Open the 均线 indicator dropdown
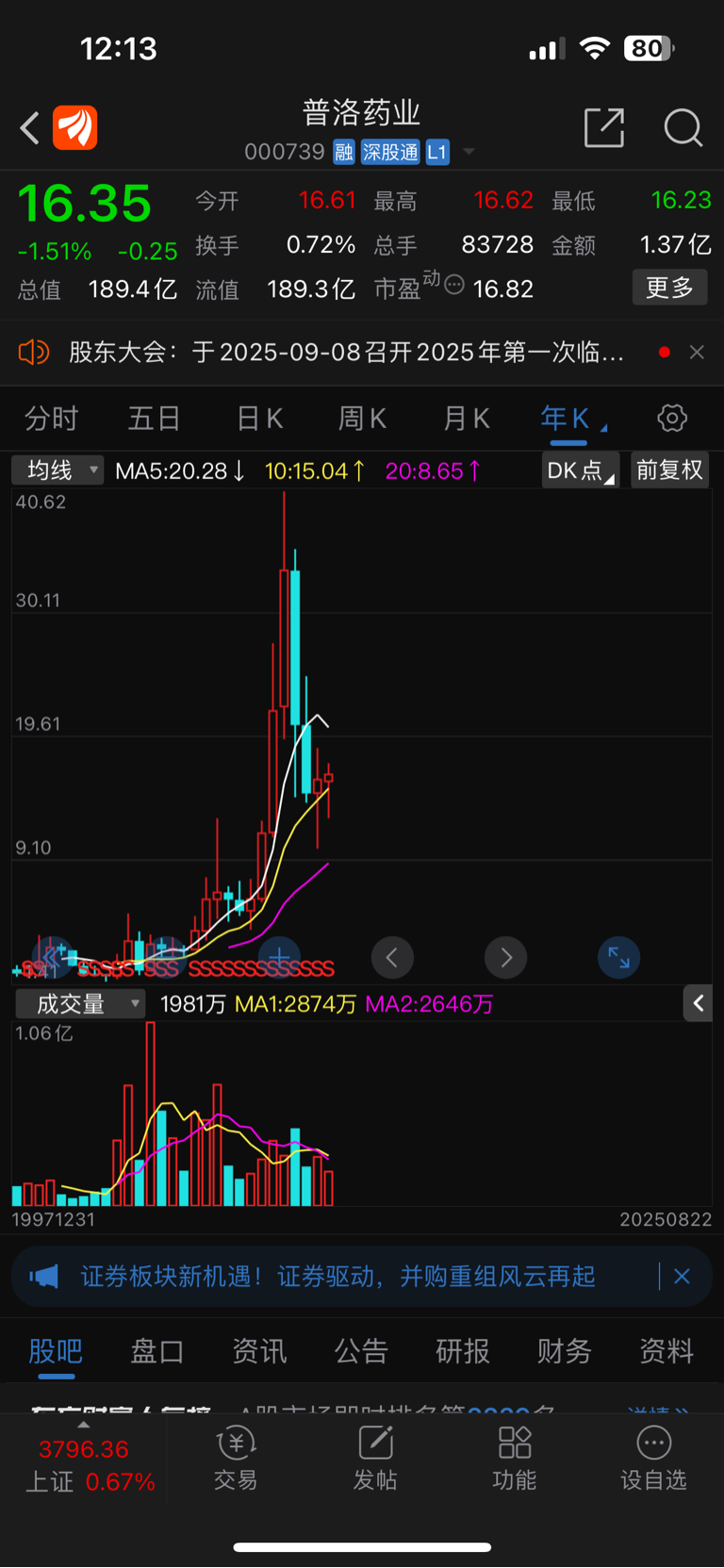The height and width of the screenshot is (1568, 724). tap(58, 470)
